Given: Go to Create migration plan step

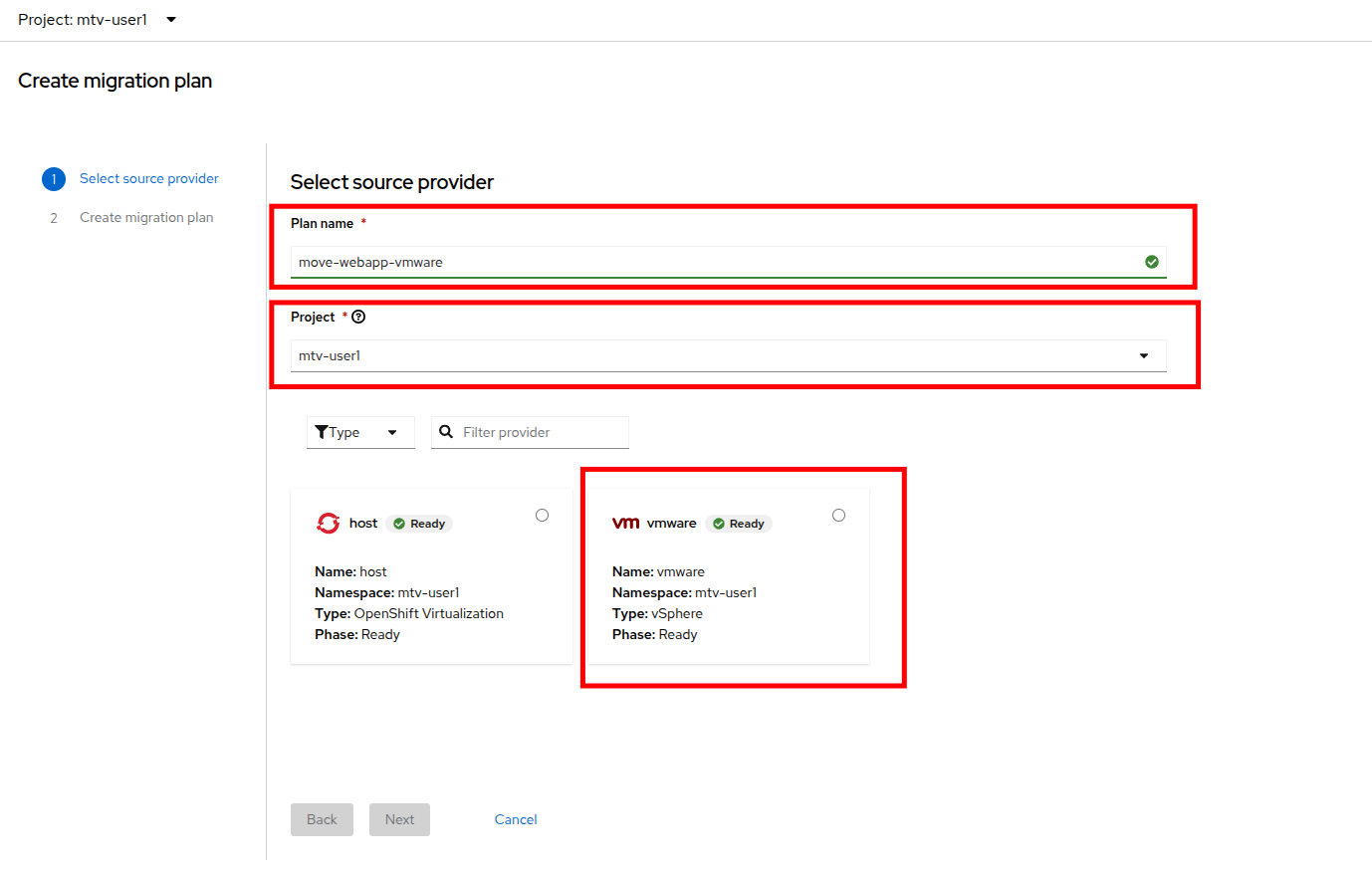Looking at the screenshot, I should pyautogui.click(x=146, y=217).
